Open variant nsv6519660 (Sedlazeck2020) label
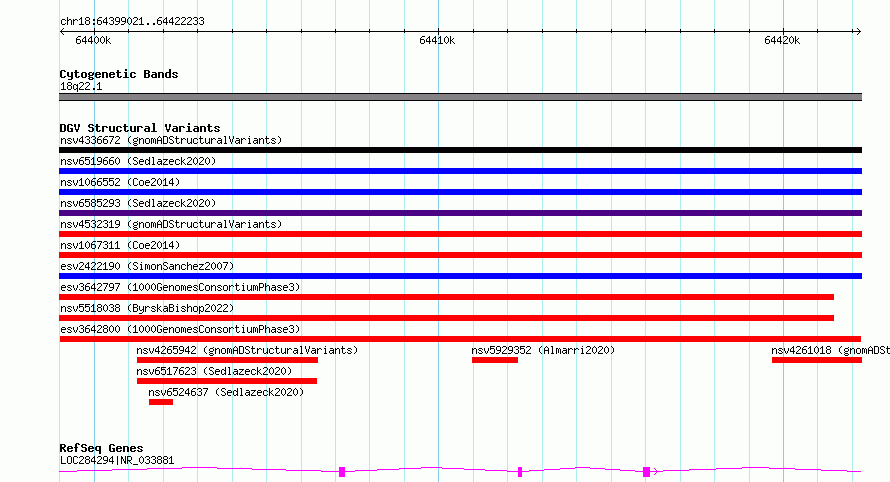The height and width of the screenshot is (482, 890). pyautogui.click(x=138, y=161)
